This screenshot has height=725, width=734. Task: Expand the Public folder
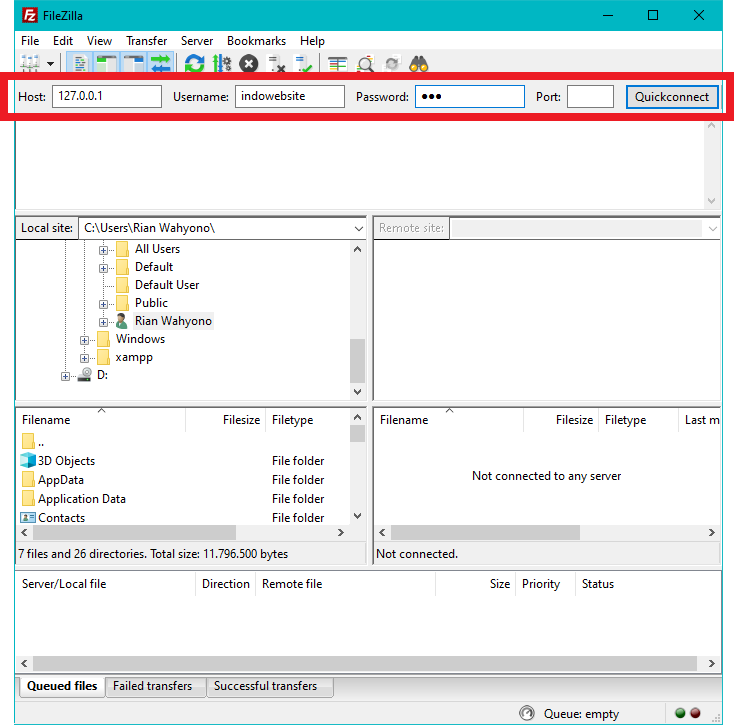click(103, 304)
